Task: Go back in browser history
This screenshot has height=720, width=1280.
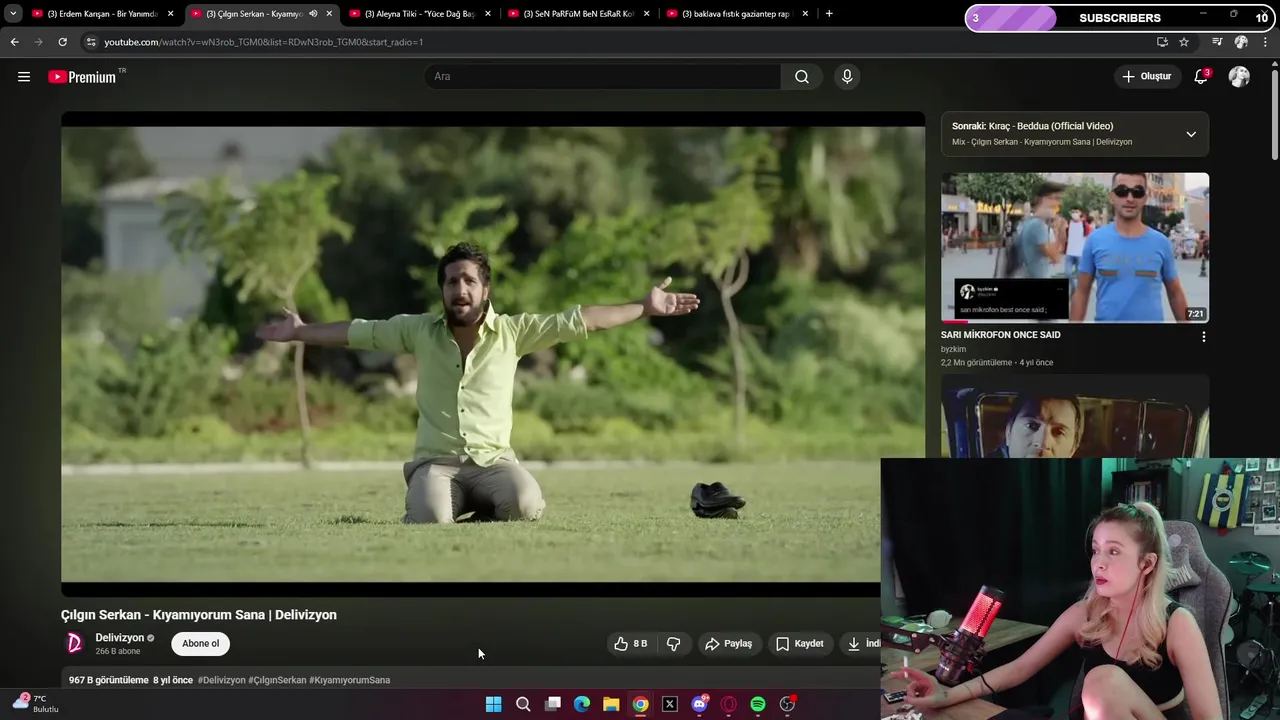Action: click(x=14, y=42)
